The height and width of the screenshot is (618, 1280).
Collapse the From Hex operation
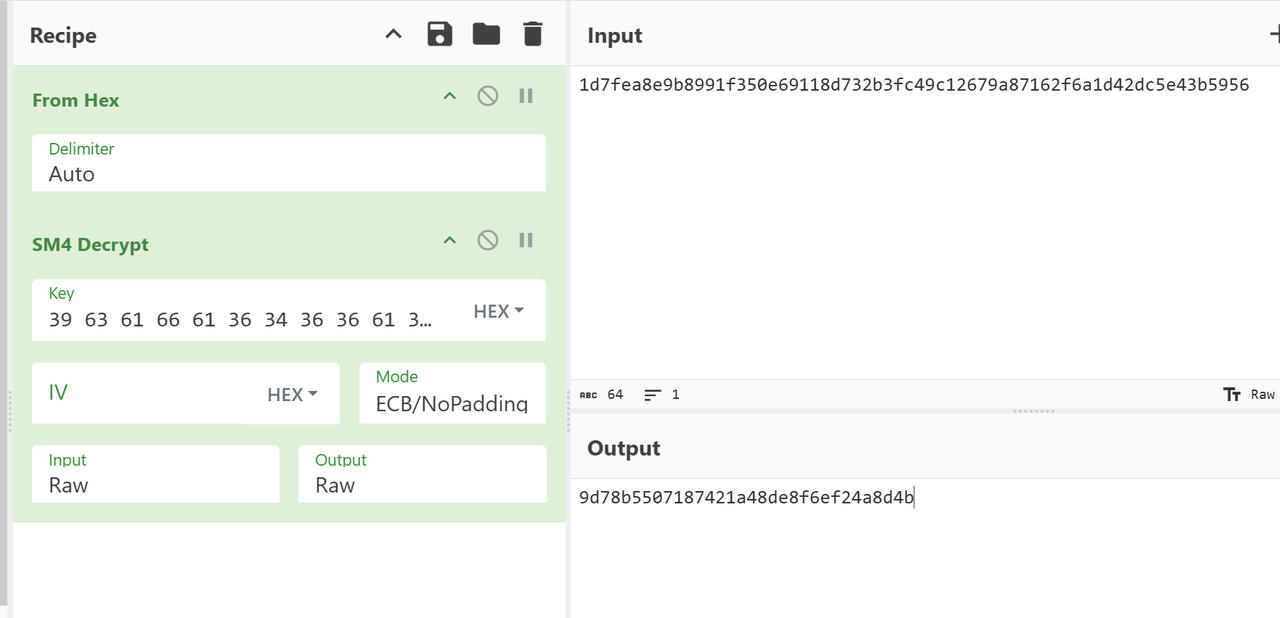(450, 96)
